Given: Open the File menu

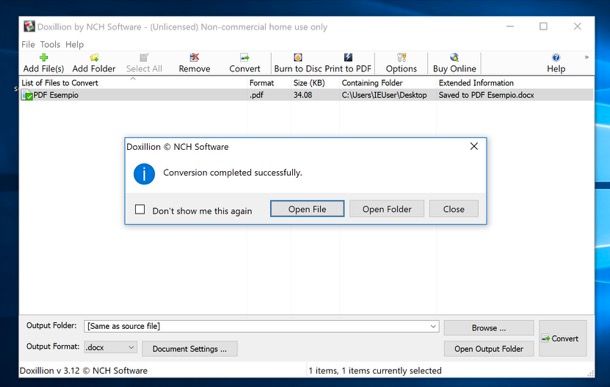Looking at the screenshot, I should click(28, 44).
